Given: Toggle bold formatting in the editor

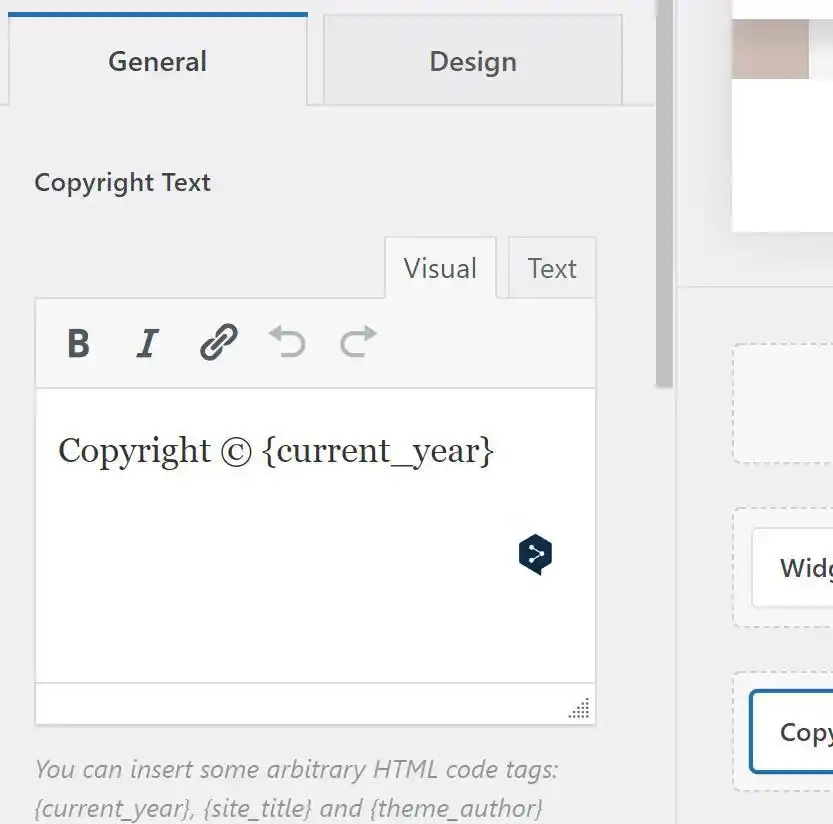Looking at the screenshot, I should click(x=78, y=343).
